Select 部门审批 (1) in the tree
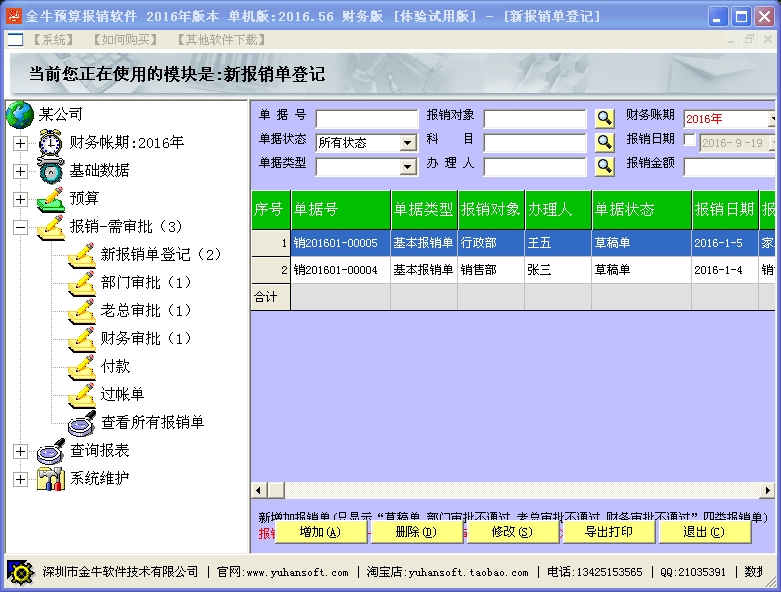The image size is (781, 592). [145, 282]
